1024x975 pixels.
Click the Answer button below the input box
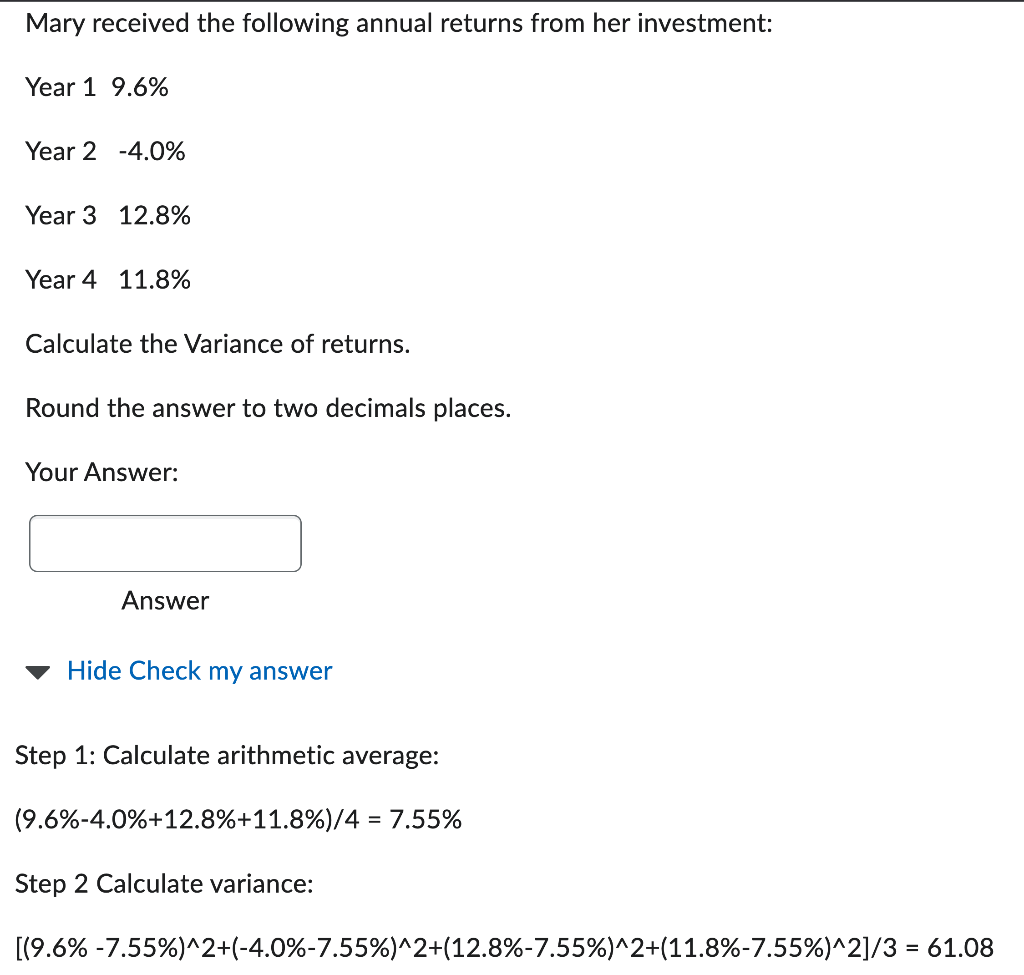point(165,601)
